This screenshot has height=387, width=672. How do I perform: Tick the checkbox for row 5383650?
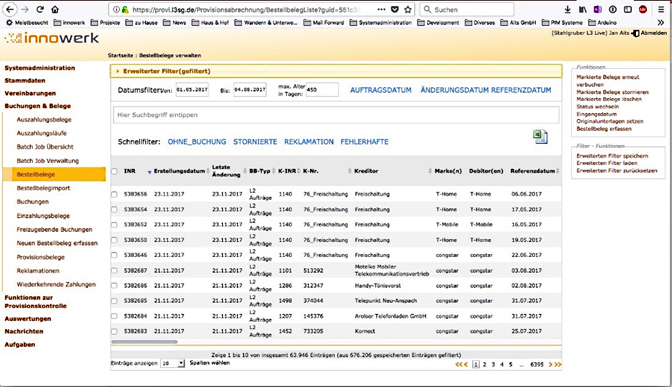click(114, 240)
